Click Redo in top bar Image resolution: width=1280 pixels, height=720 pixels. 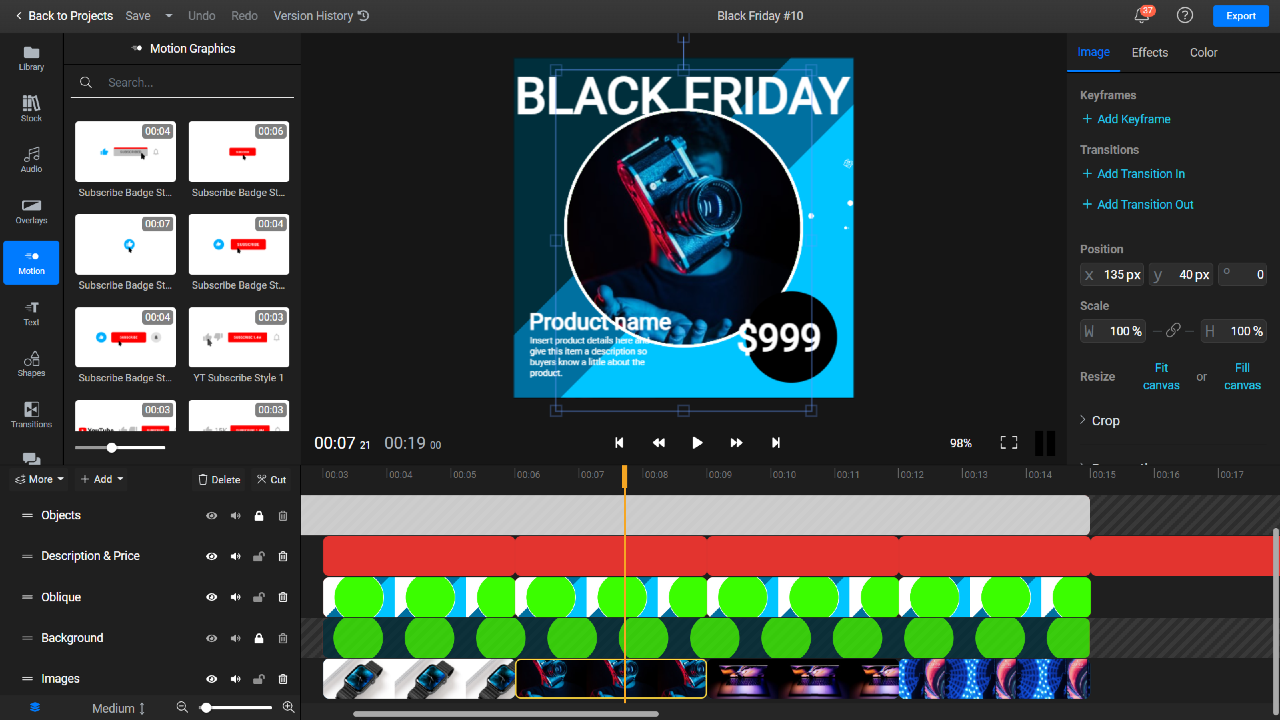coord(244,16)
